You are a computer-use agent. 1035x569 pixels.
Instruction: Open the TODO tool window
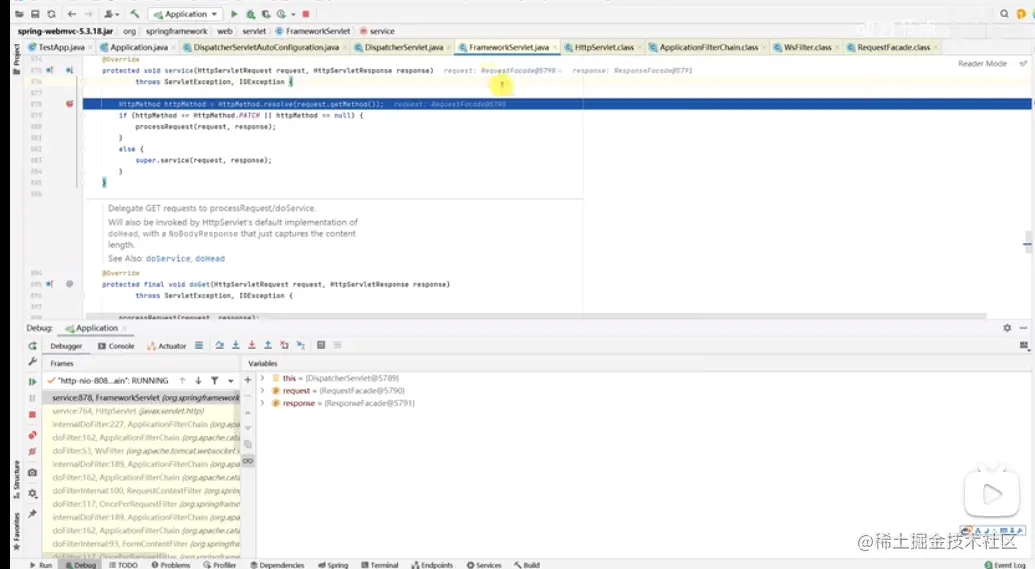pyautogui.click(x=123, y=565)
